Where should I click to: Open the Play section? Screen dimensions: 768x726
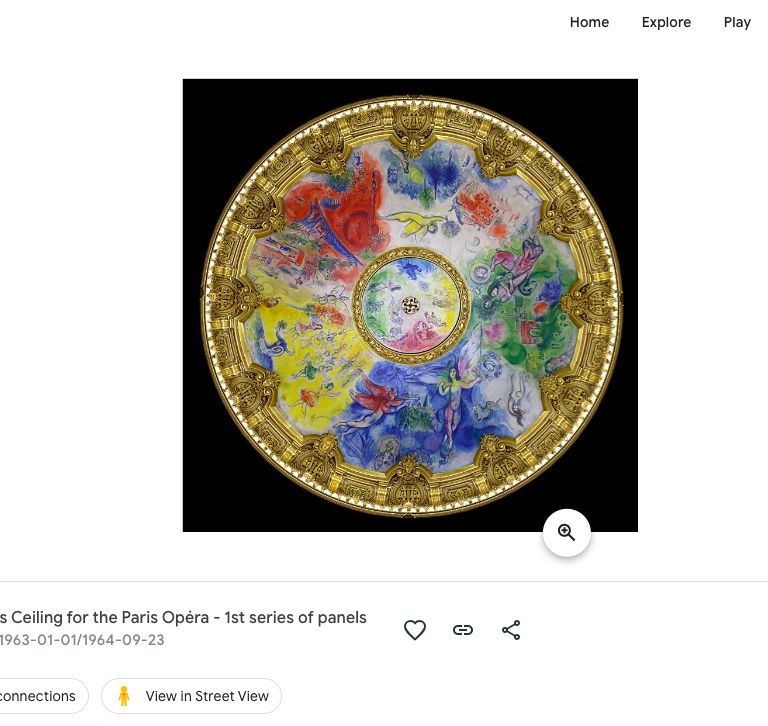click(737, 23)
